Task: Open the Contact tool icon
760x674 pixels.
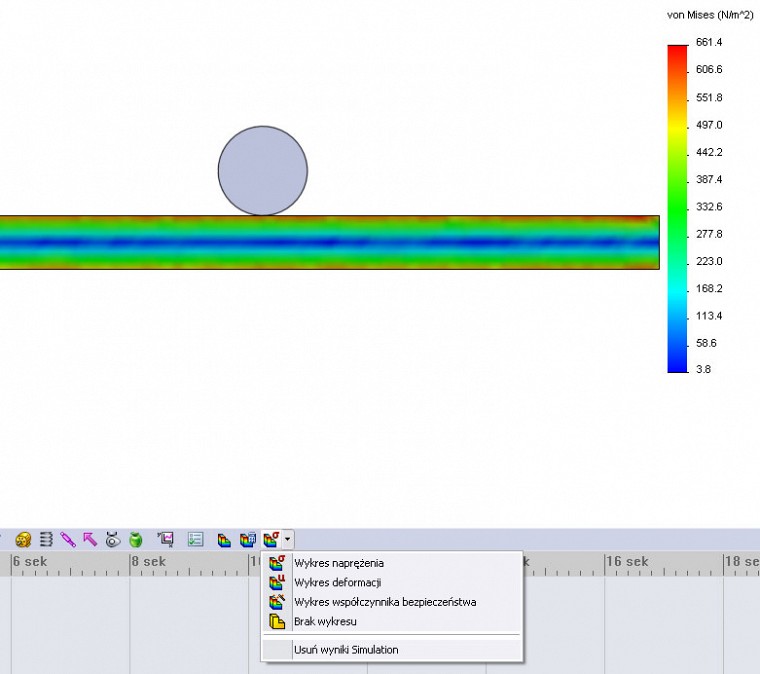Action: click(113, 539)
